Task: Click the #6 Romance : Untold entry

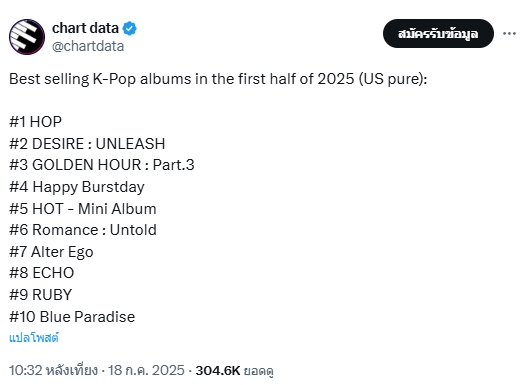Action: (x=83, y=230)
